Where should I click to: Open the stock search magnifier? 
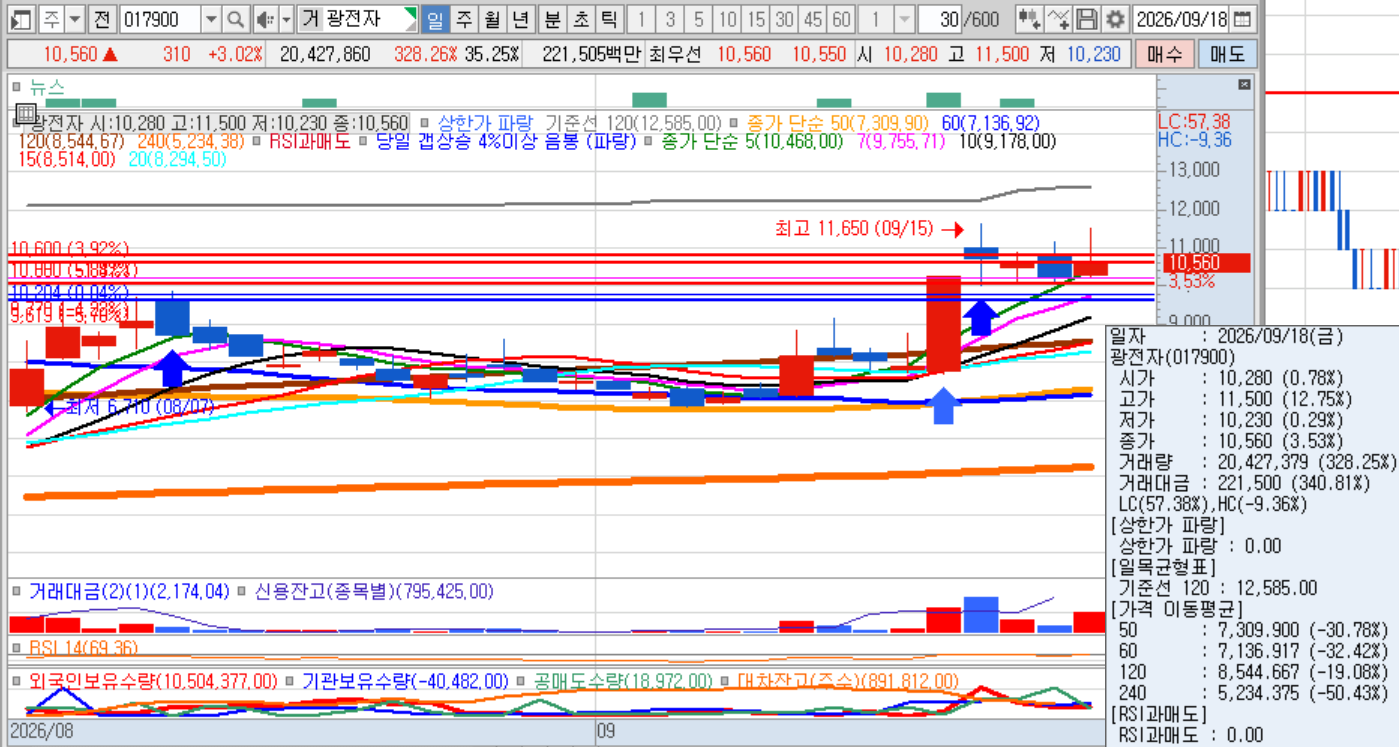pos(235,19)
